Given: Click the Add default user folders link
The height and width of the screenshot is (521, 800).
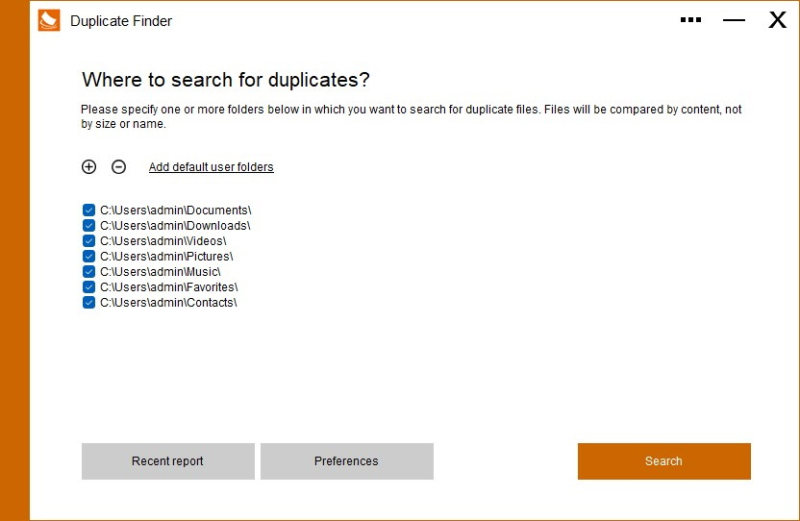Looking at the screenshot, I should click(x=211, y=167).
